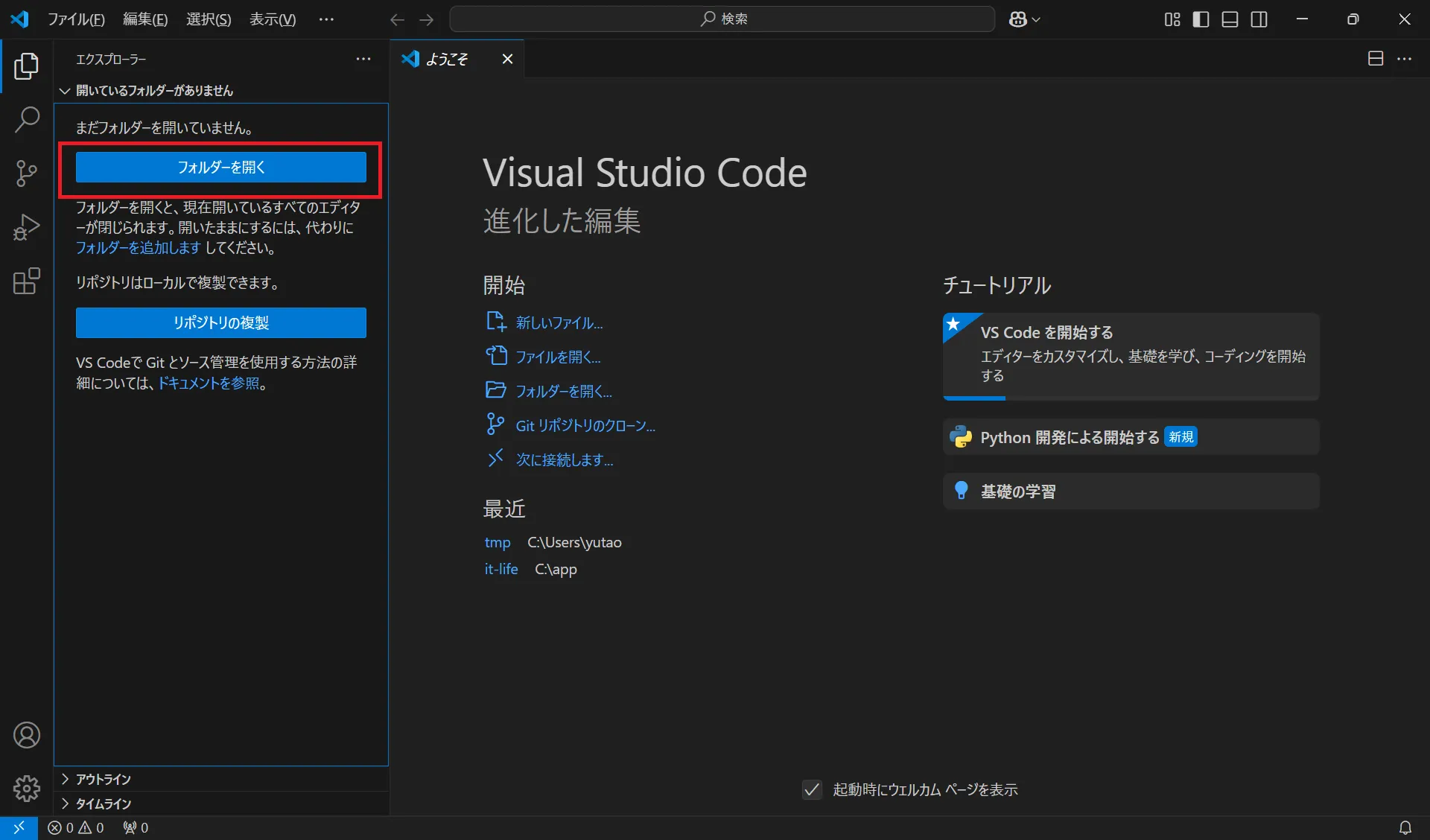Click the blue フォルダーを開く button
Image resolution: width=1430 pixels, height=840 pixels.
pos(221,168)
